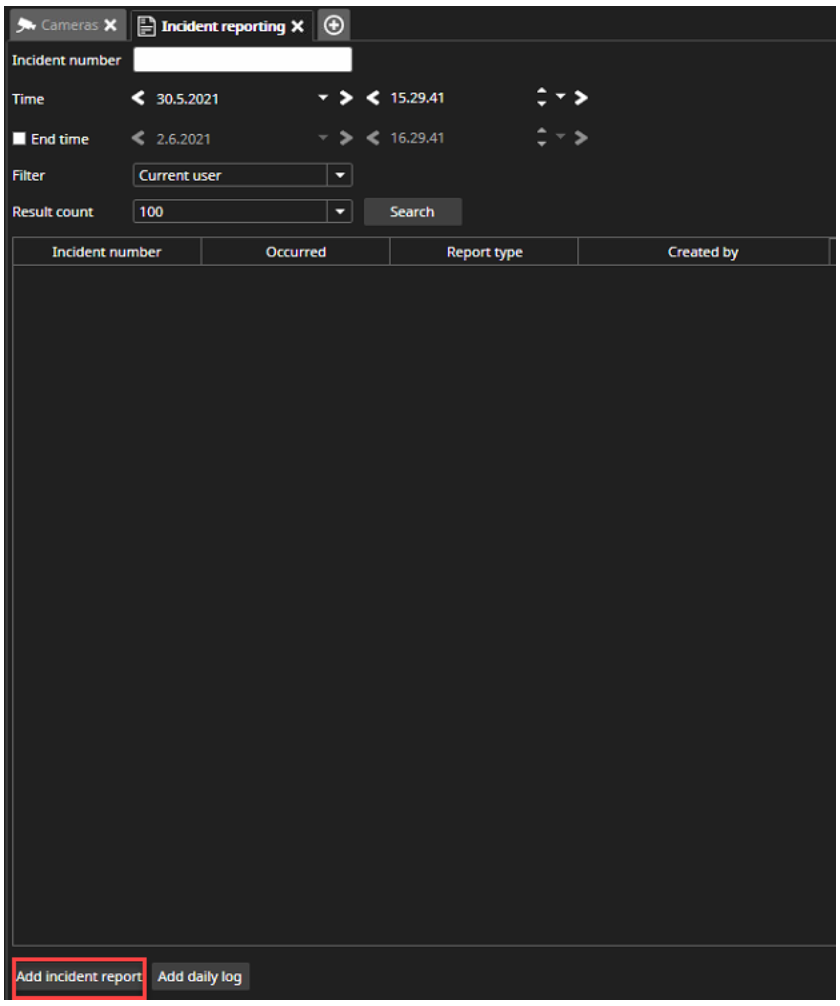Increase the 16.29.41 end time spinner
The height and width of the screenshot is (1006, 840).
[x=542, y=132]
